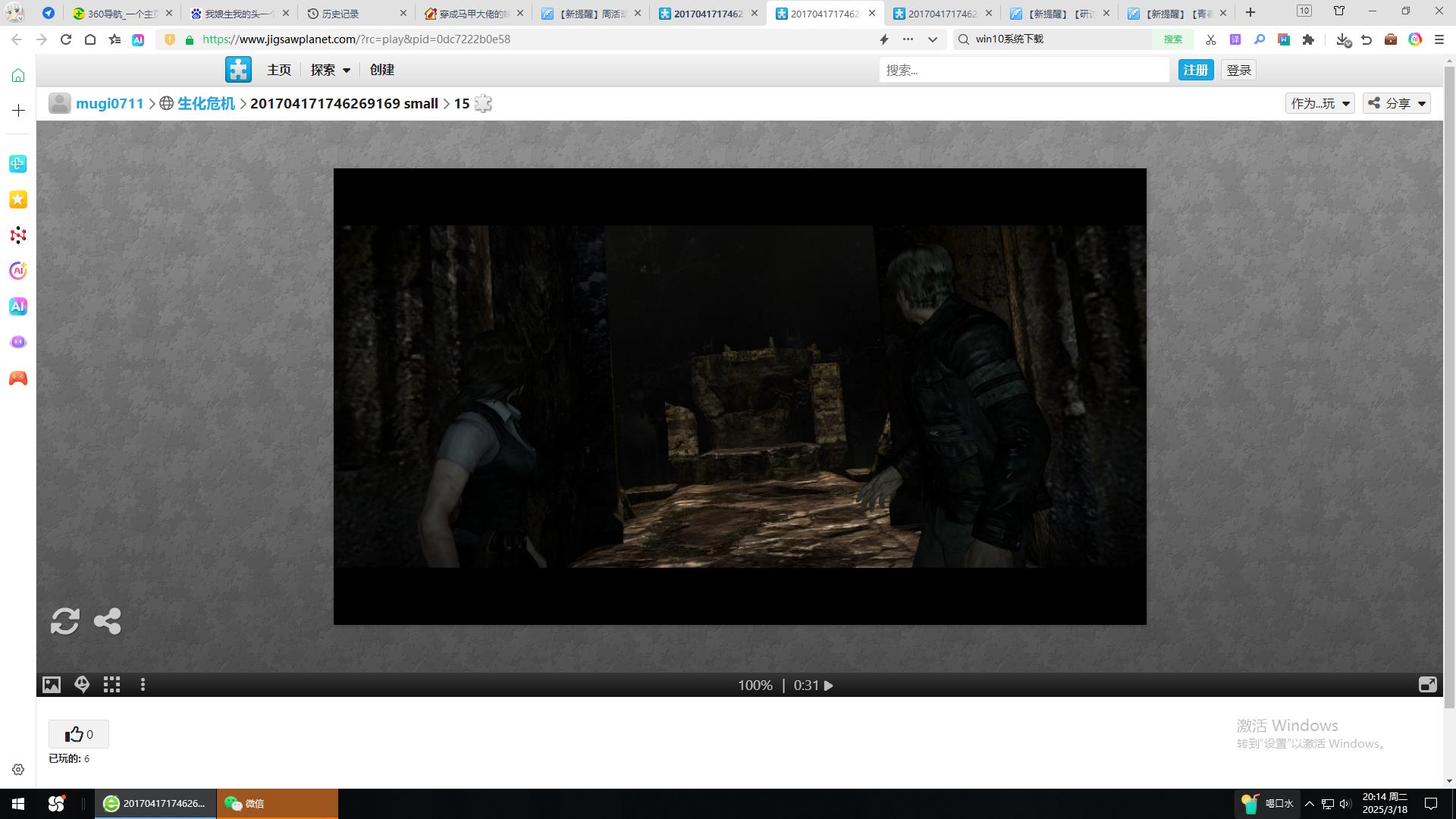Open sidebar settings gear at bottom
Image resolution: width=1456 pixels, height=819 pixels.
click(18, 770)
